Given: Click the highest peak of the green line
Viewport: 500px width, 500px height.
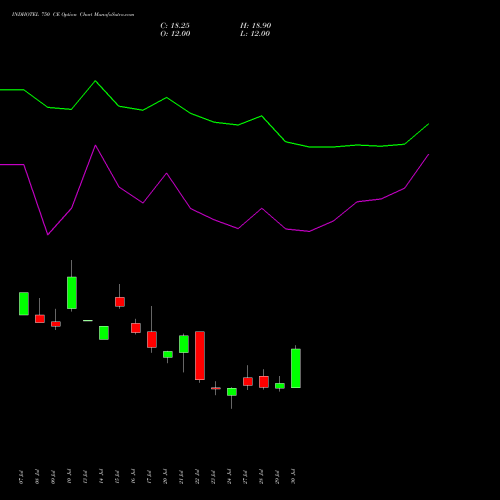Looking at the screenshot, I should click(95, 81).
